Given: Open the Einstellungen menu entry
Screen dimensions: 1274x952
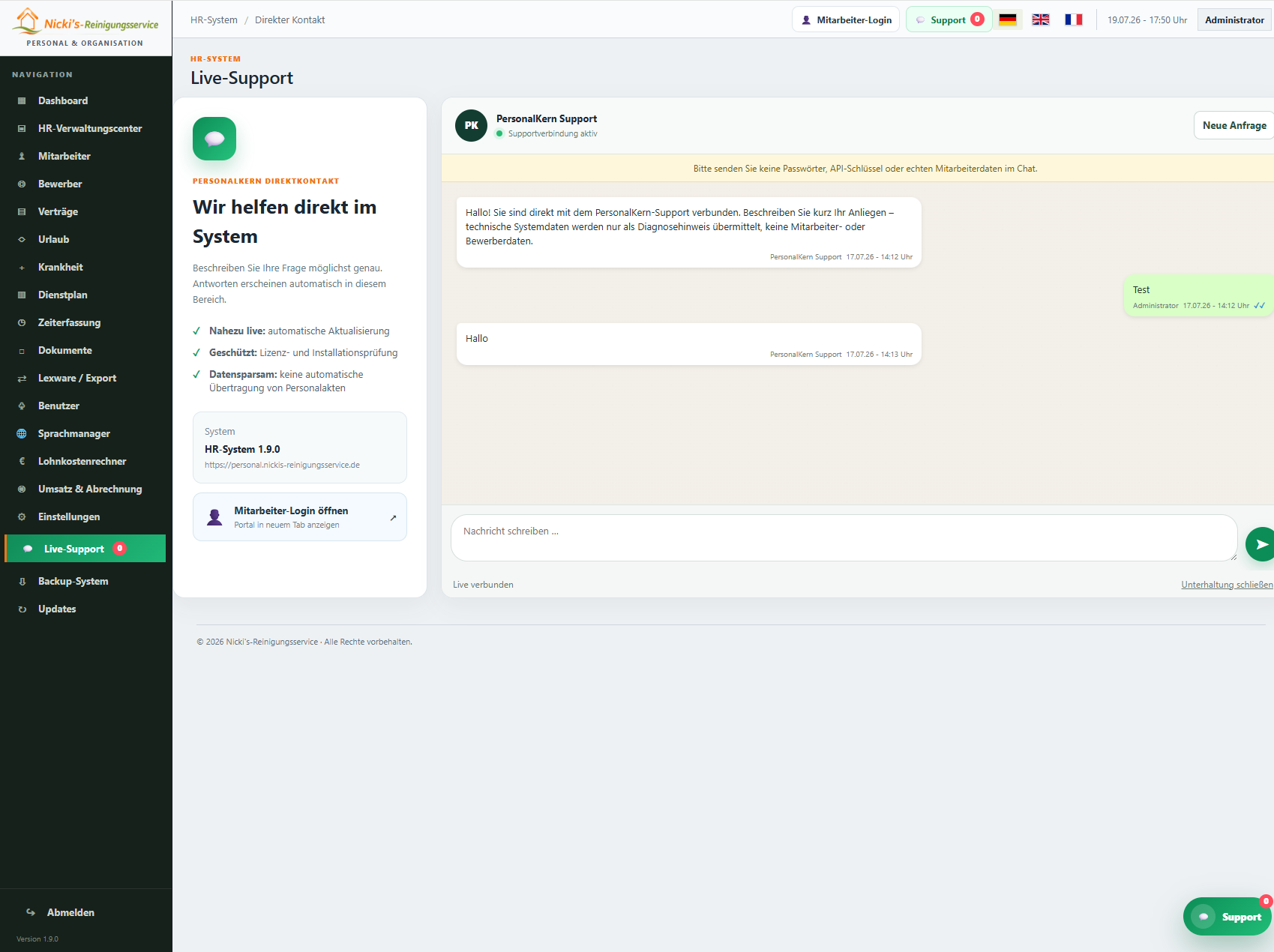Looking at the screenshot, I should point(85,516).
